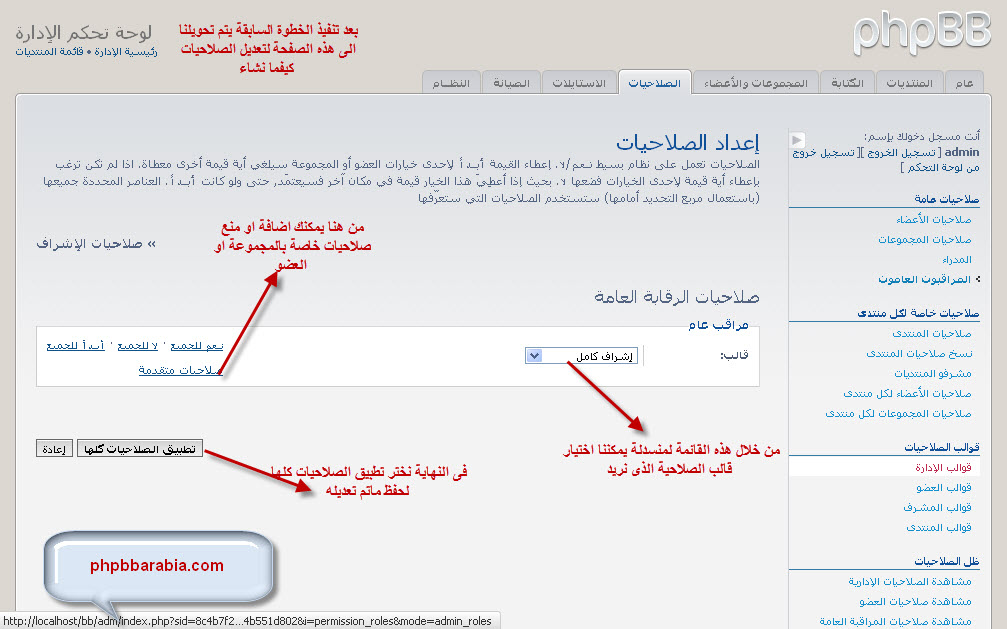
Task: Open مشرفو المنتديات sidebar link
Action: (933, 373)
